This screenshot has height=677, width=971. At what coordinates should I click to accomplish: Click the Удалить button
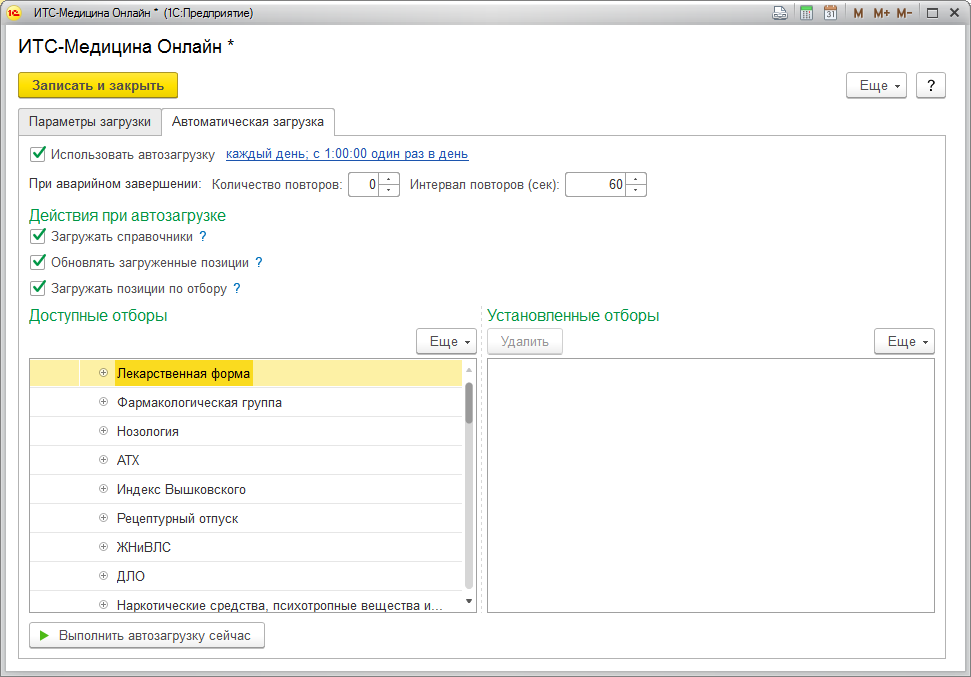(x=525, y=341)
